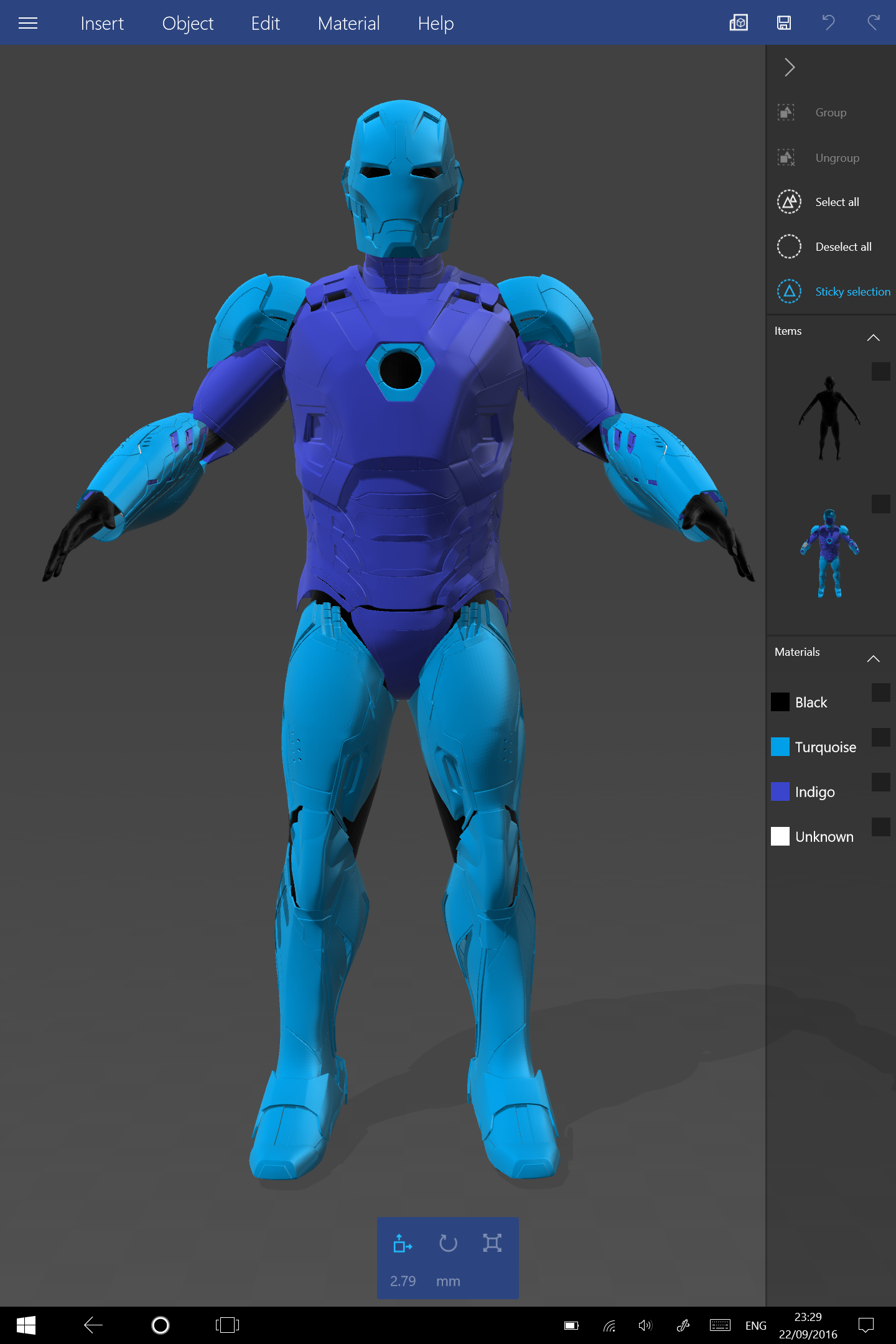896x1344 pixels.
Task: Click the Group label
Action: (831, 113)
